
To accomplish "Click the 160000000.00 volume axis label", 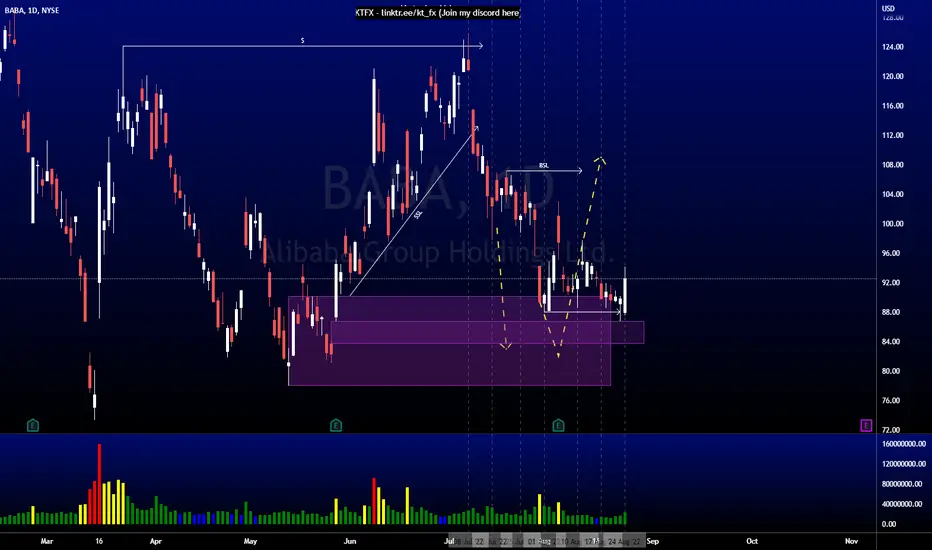I will point(903,444).
